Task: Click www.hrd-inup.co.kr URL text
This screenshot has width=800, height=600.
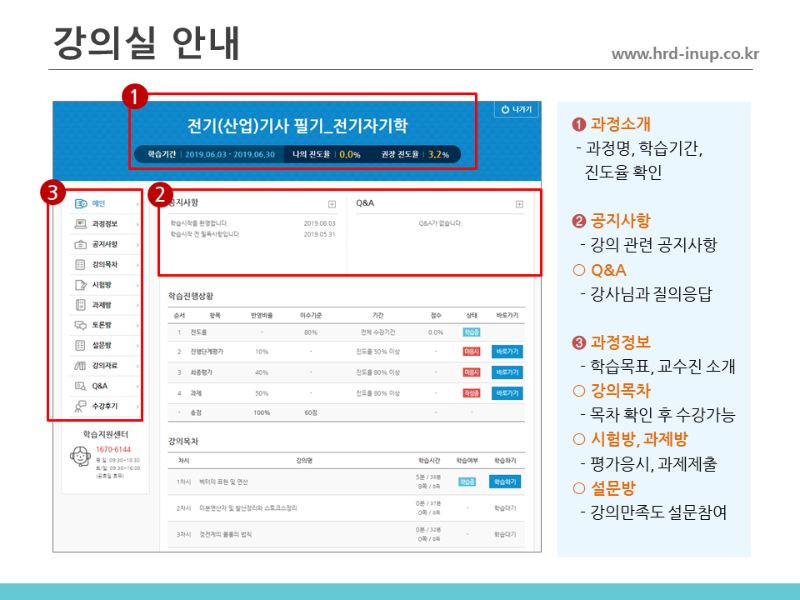Action: [x=685, y=54]
